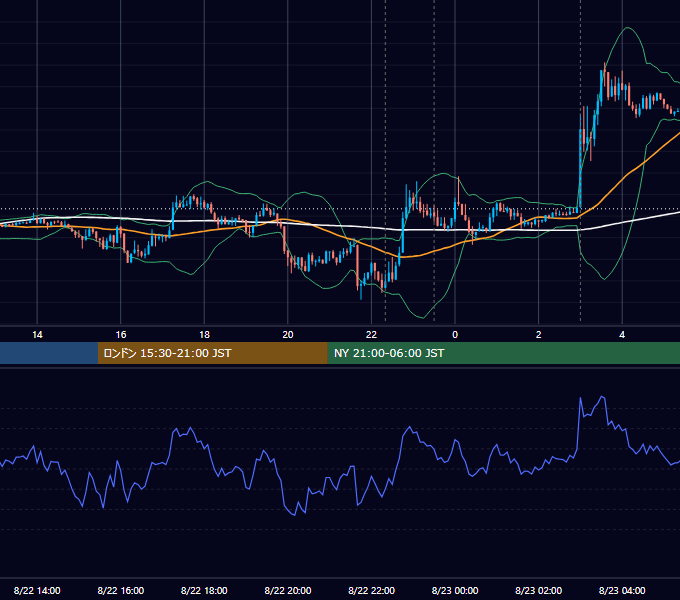Screen dimensions: 680x600
Task: Click the blue session bar before ロンドン
Action: (49, 353)
